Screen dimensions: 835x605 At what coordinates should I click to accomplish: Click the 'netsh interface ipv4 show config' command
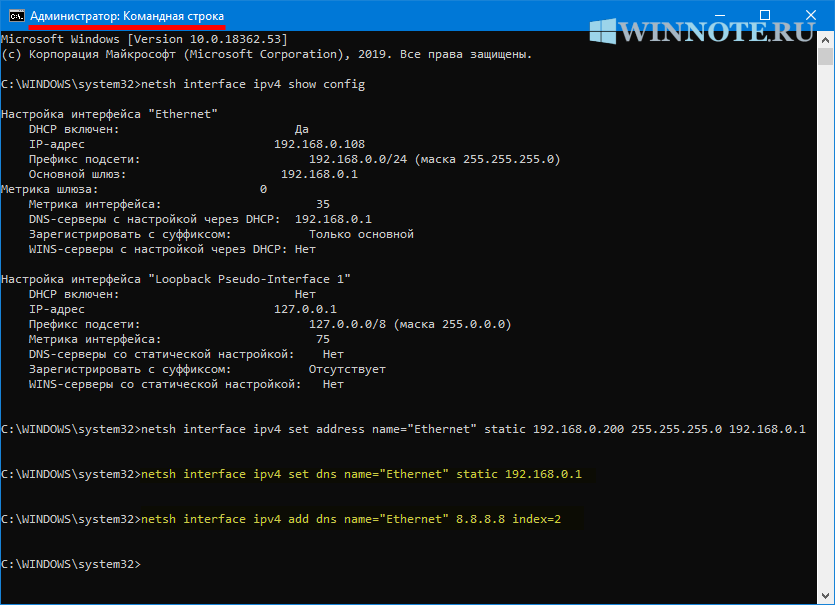pyautogui.click(x=254, y=84)
